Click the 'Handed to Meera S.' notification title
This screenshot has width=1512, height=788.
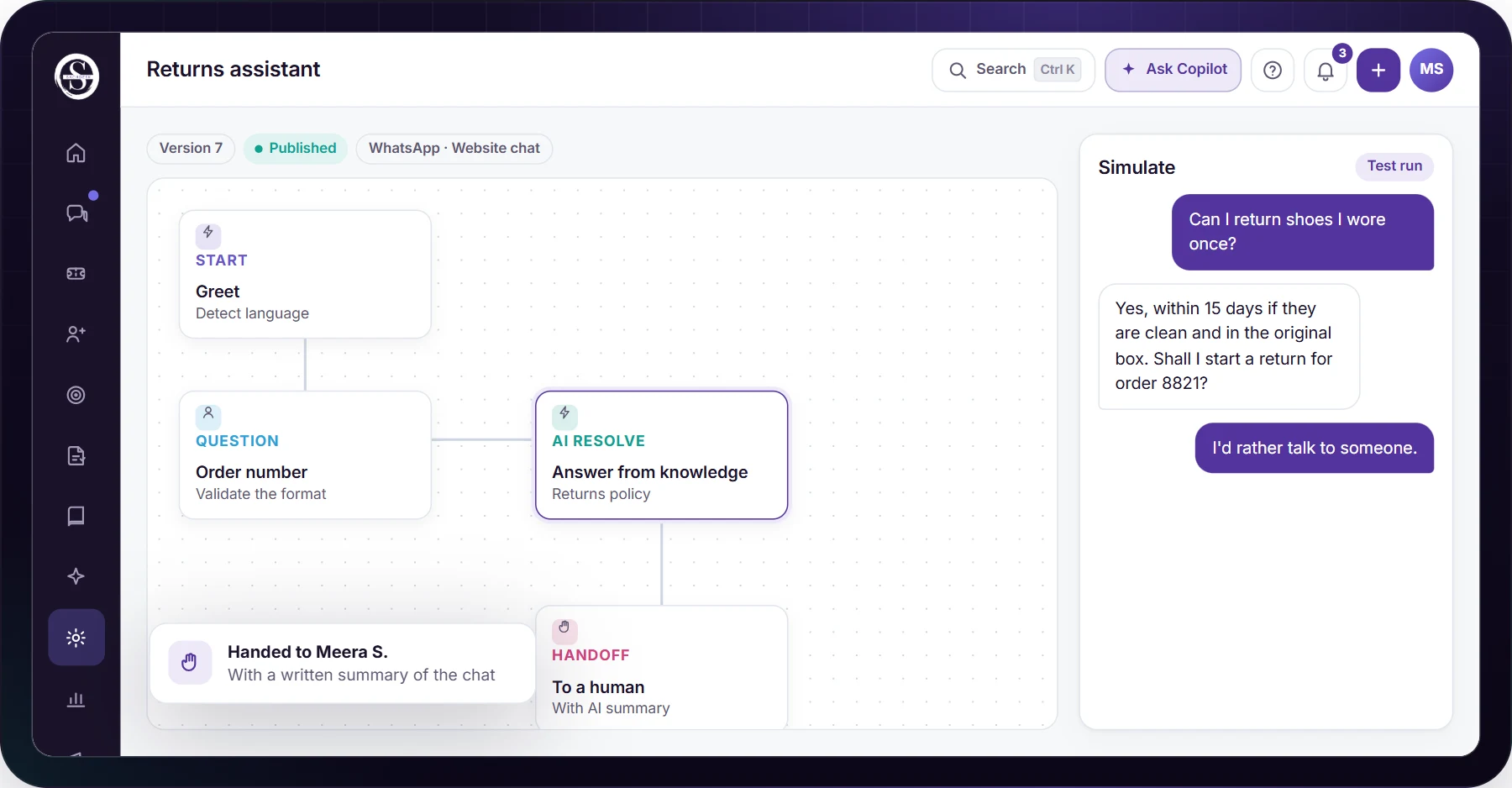(307, 652)
